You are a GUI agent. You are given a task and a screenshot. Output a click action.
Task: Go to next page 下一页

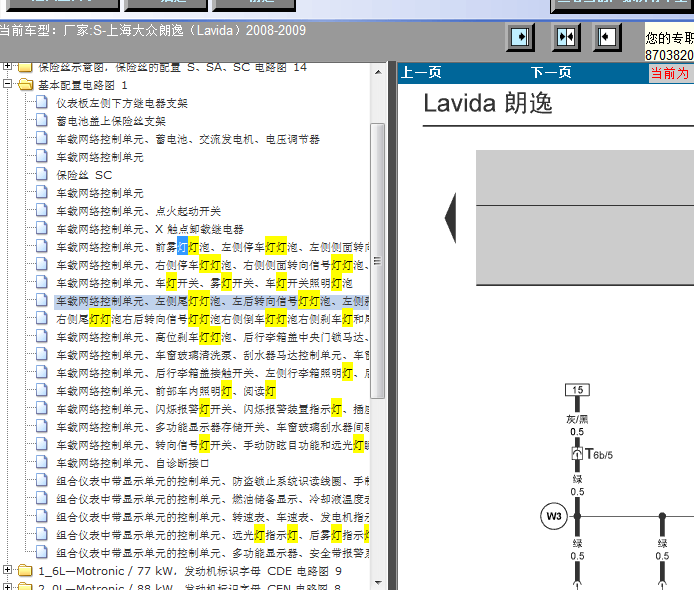click(551, 73)
